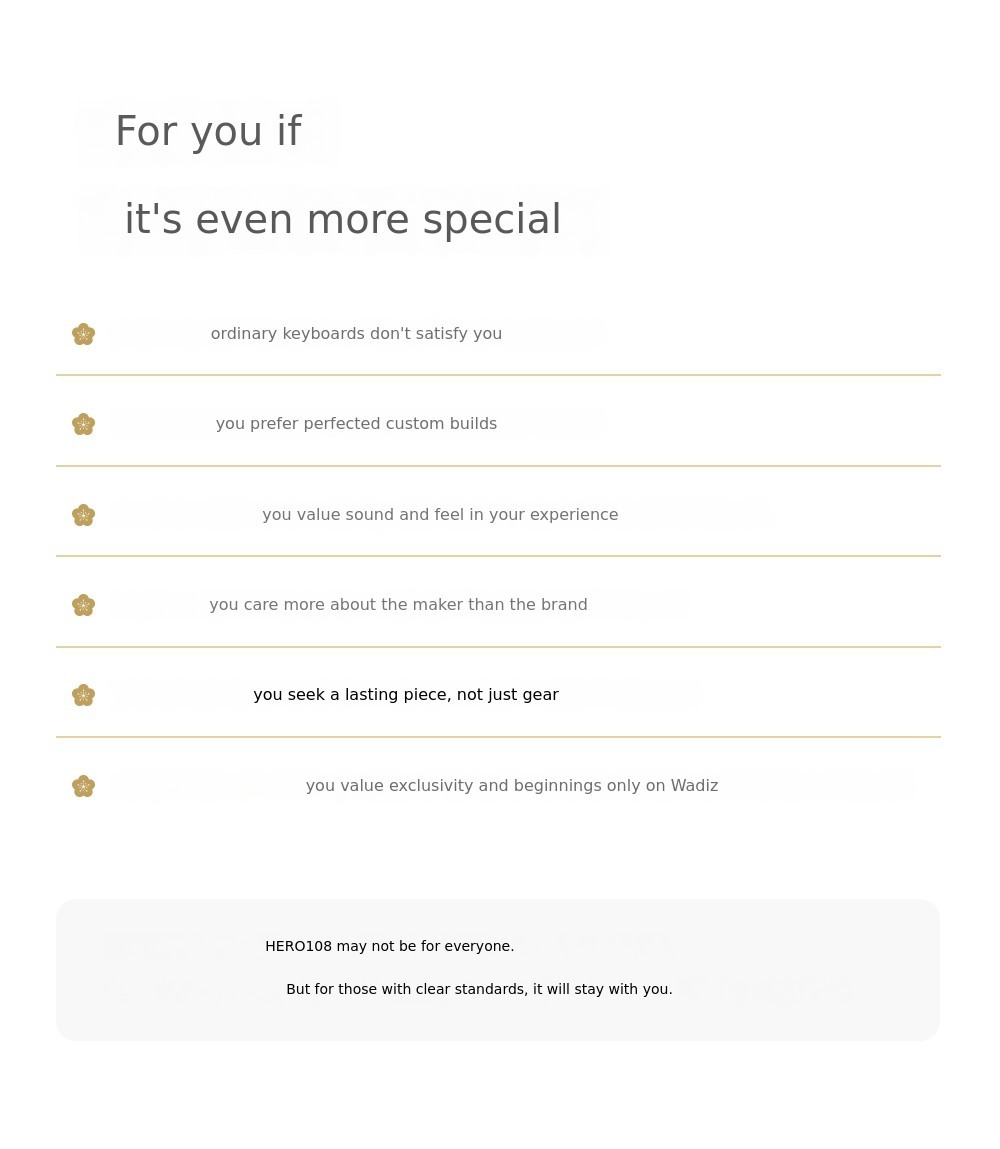Click the divider line under "custom builds" row

pos(498,466)
